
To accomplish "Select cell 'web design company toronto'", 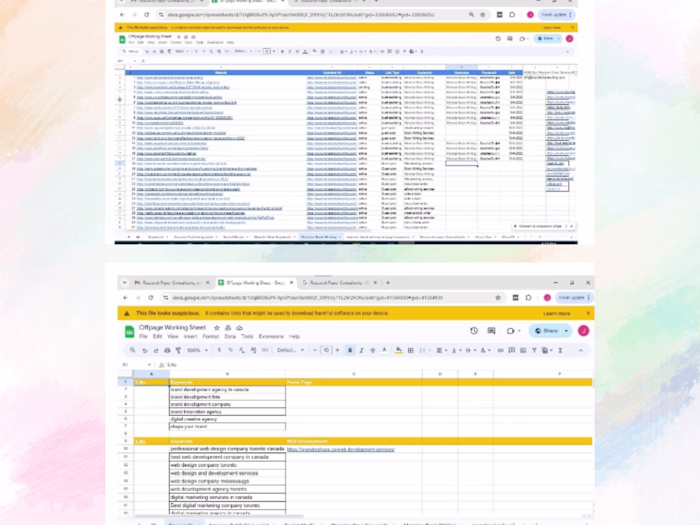I will point(227,465).
